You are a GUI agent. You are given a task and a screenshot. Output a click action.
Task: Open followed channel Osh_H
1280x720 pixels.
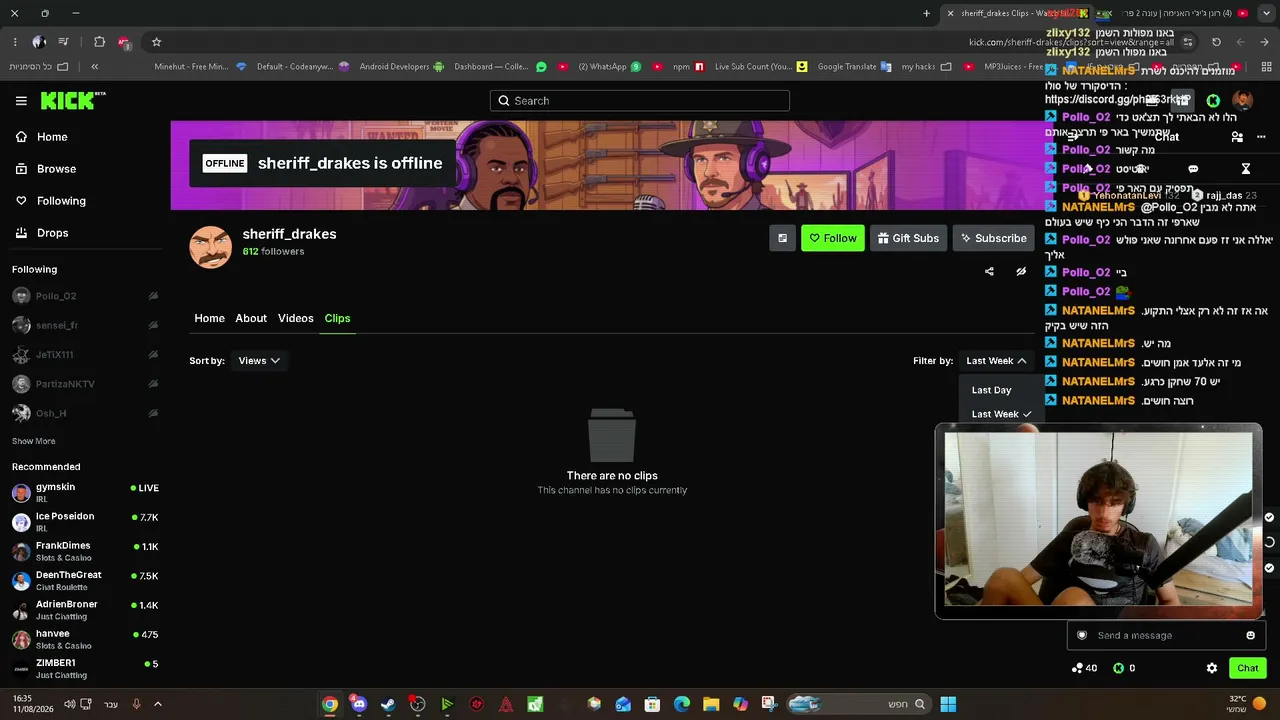(x=51, y=413)
